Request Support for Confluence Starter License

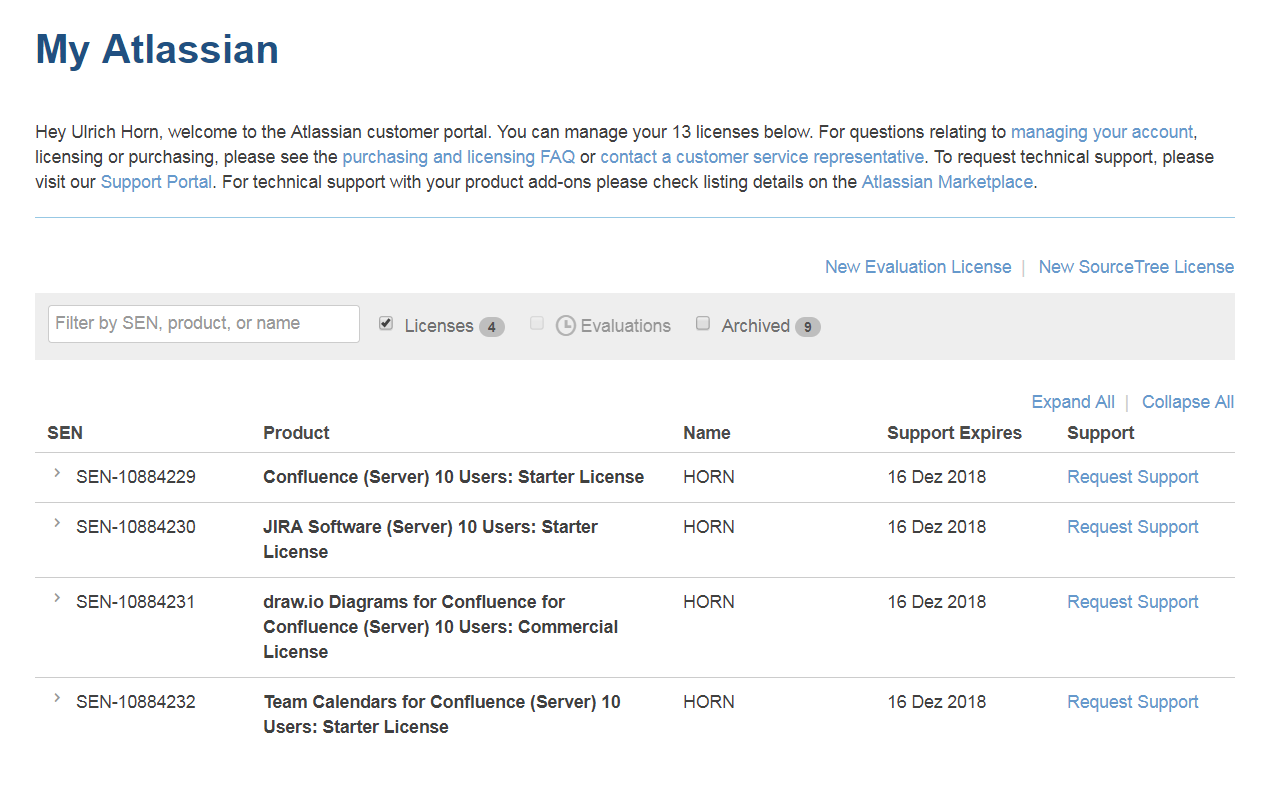1132,477
